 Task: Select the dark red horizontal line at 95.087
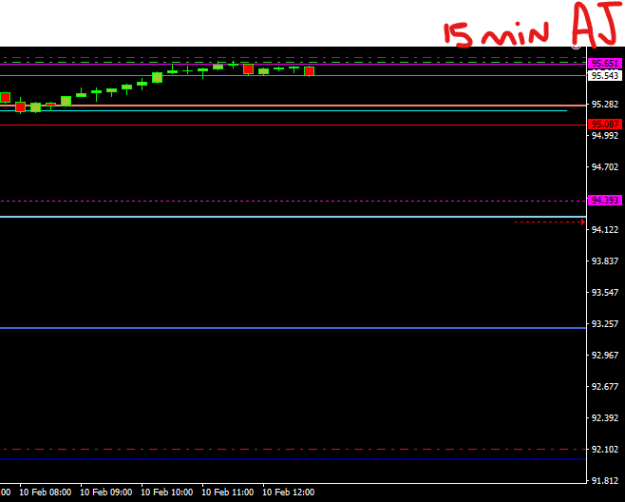293,125
